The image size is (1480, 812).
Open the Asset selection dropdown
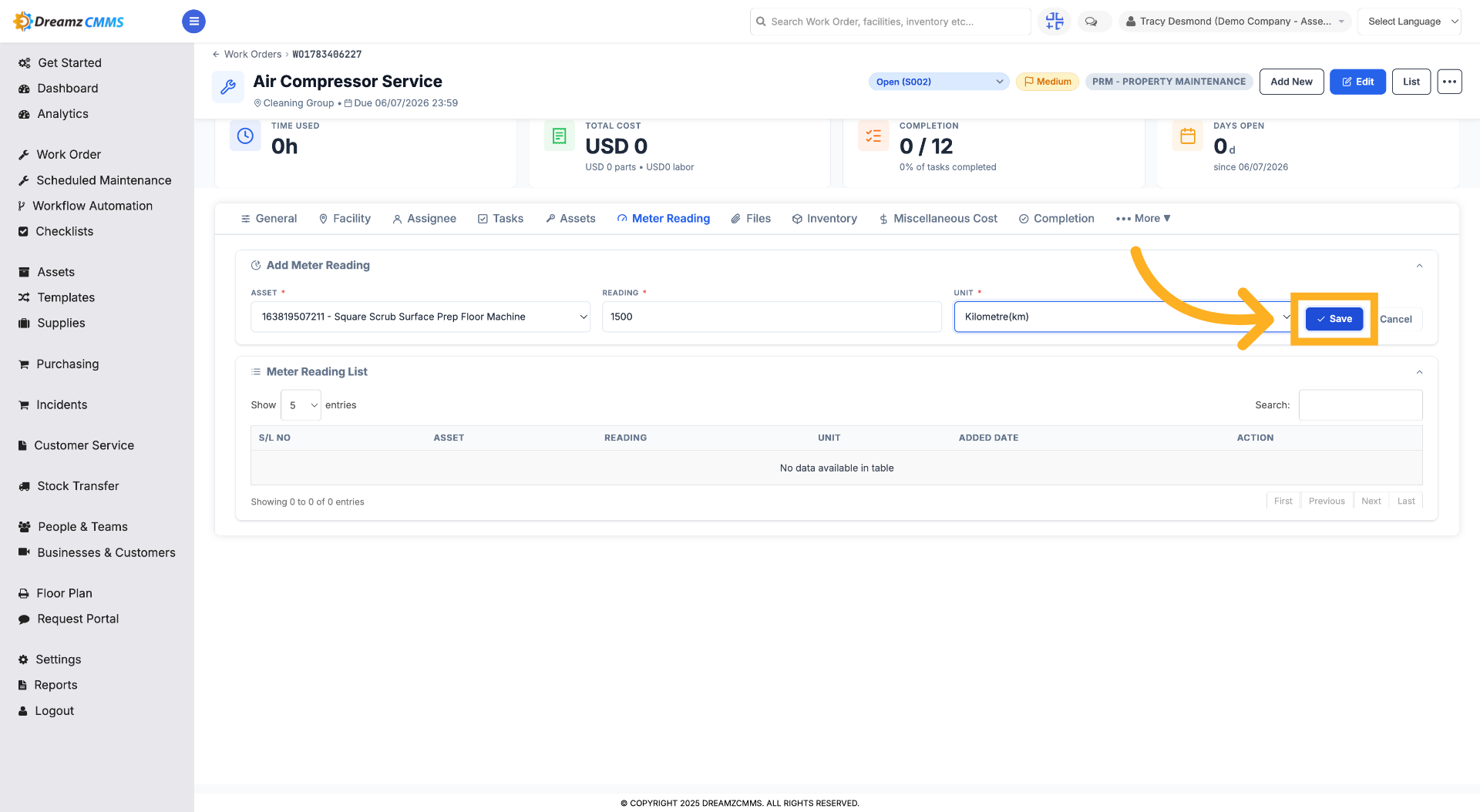421,317
